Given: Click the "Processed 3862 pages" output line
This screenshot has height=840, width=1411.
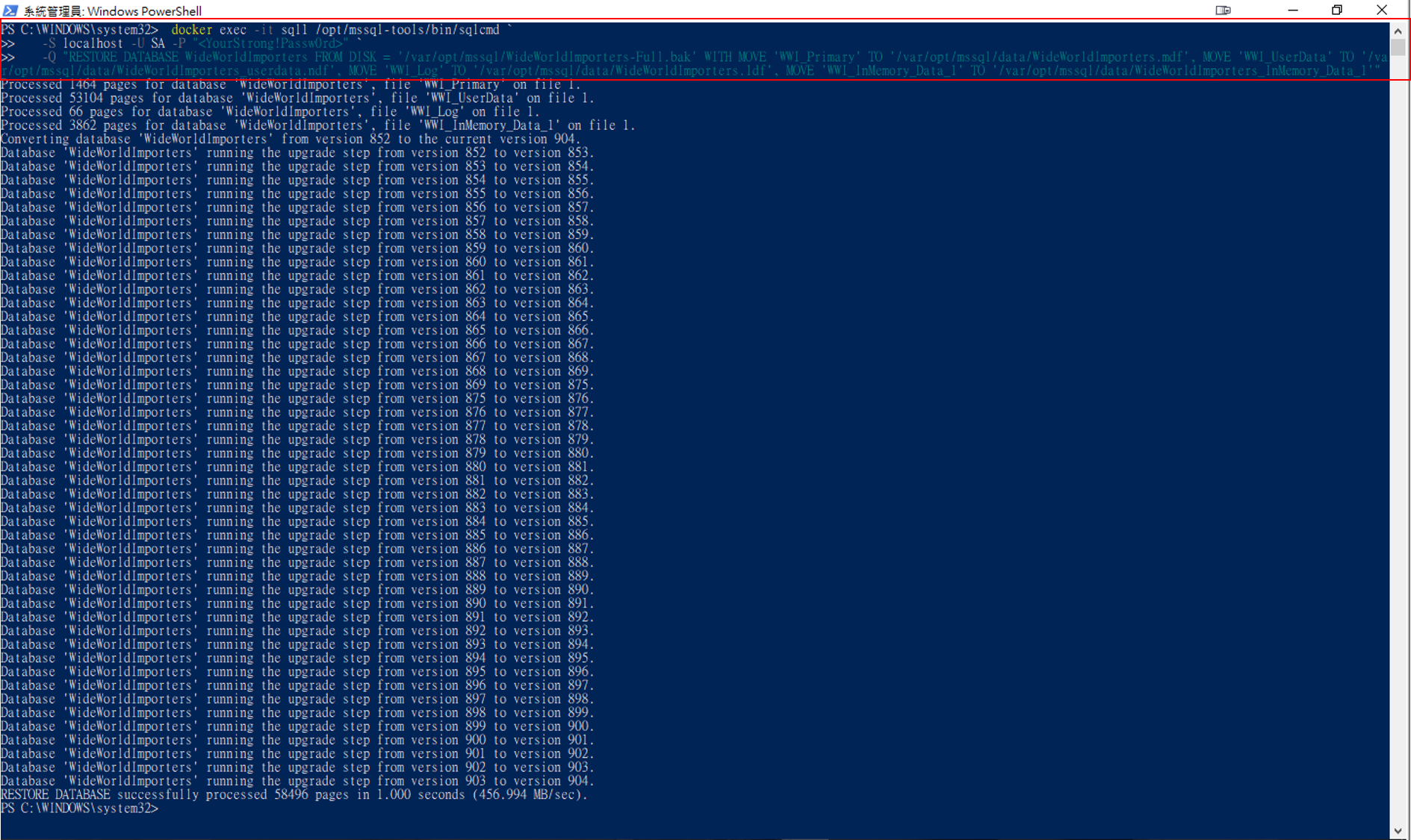Looking at the screenshot, I should (317, 125).
